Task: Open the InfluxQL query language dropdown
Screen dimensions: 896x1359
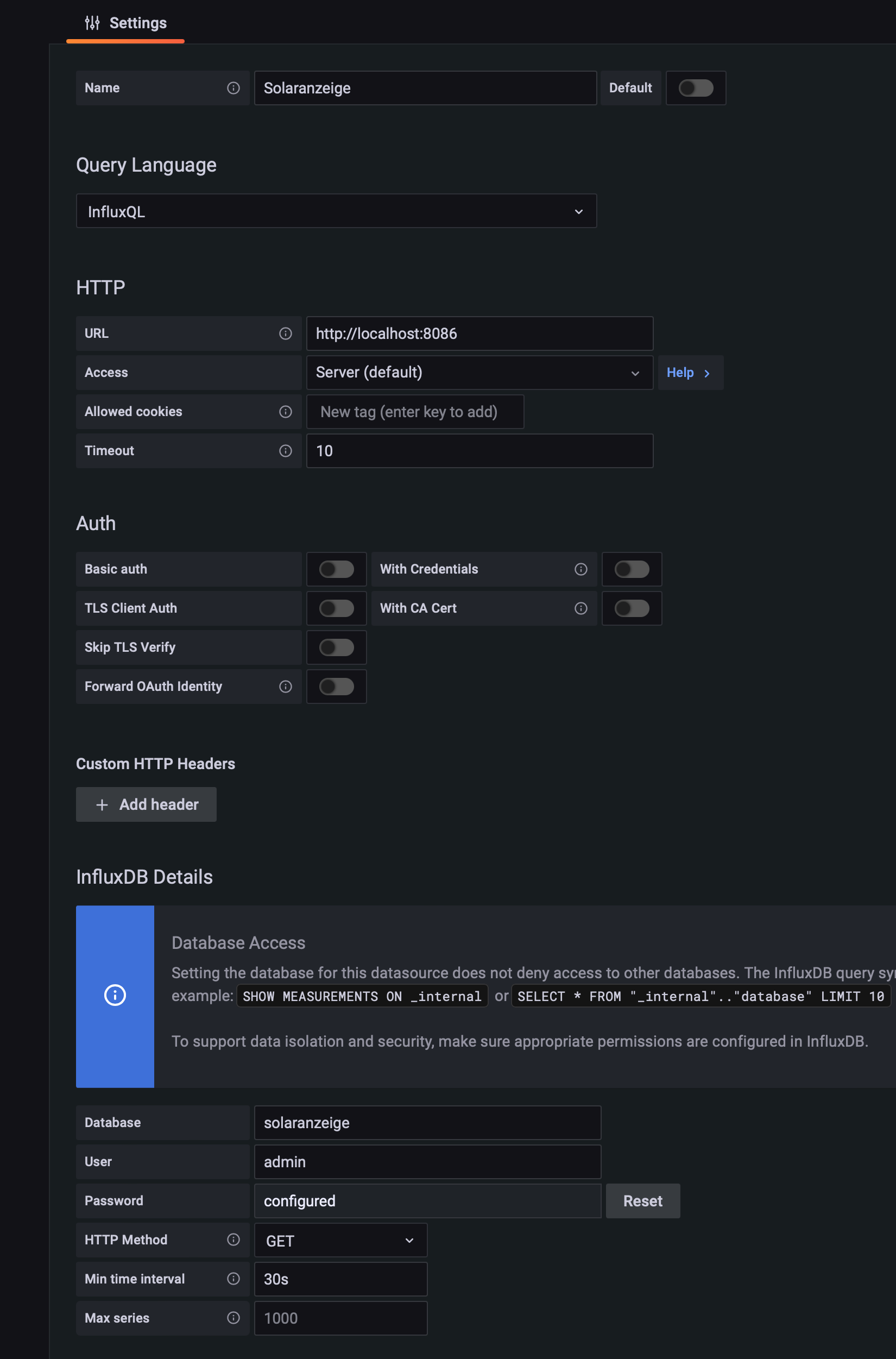Action: (x=336, y=211)
